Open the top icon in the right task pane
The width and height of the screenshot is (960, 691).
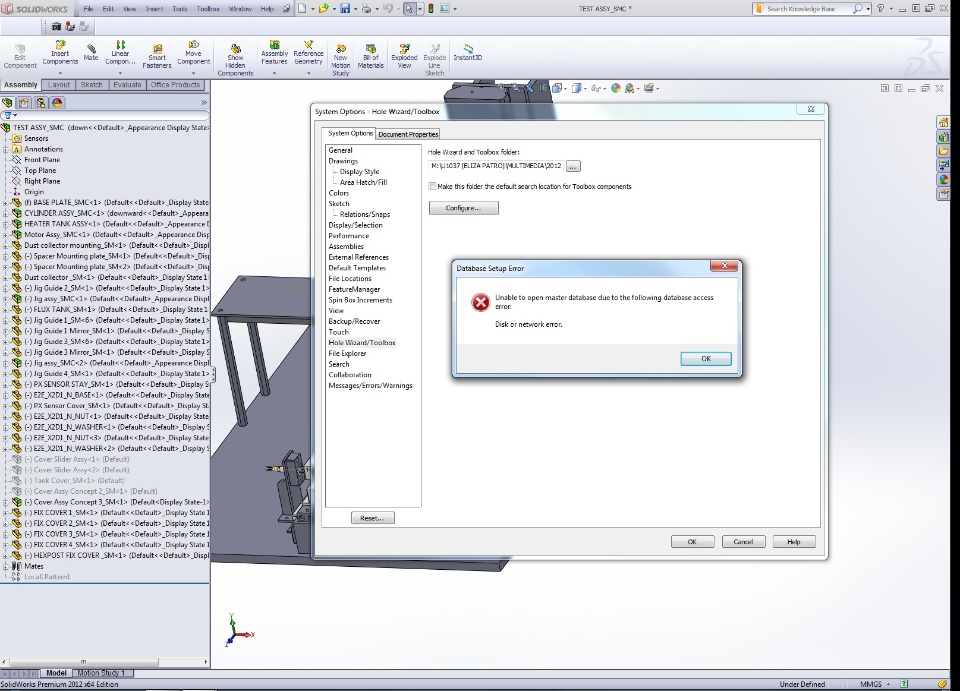coord(943,122)
